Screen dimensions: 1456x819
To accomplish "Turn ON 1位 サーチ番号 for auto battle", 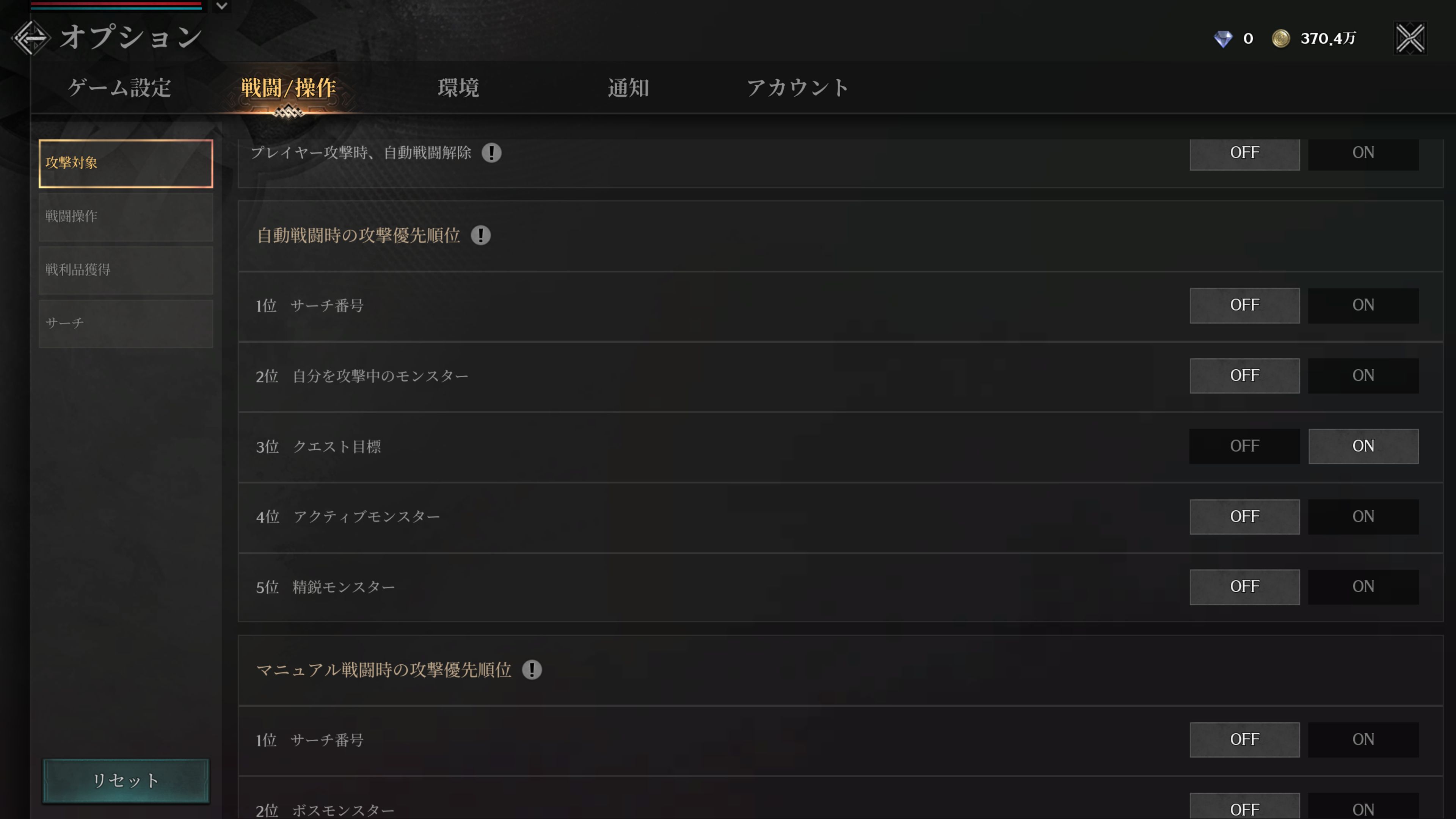I will (x=1363, y=305).
